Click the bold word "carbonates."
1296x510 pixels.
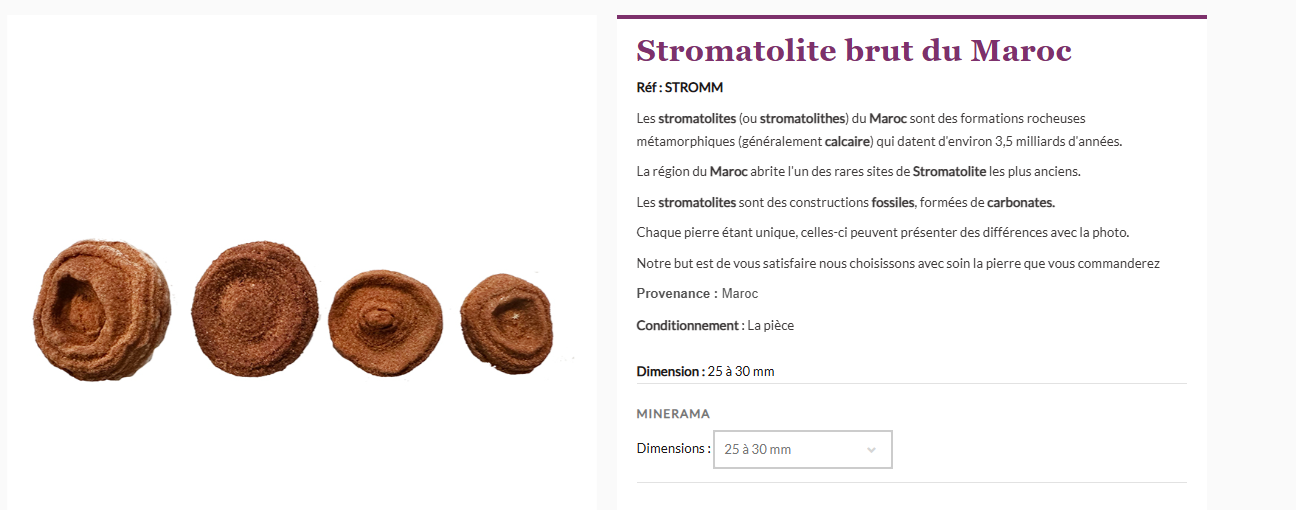[1020, 202]
